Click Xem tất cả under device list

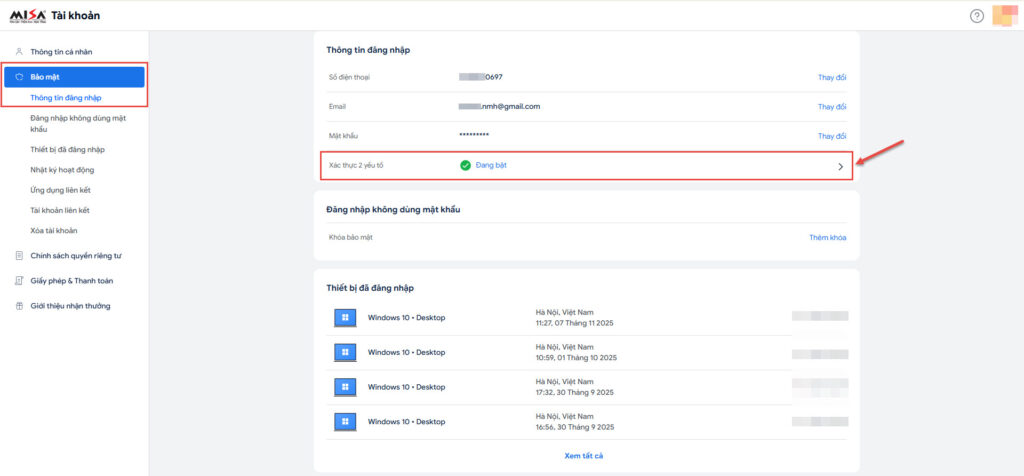pos(584,456)
